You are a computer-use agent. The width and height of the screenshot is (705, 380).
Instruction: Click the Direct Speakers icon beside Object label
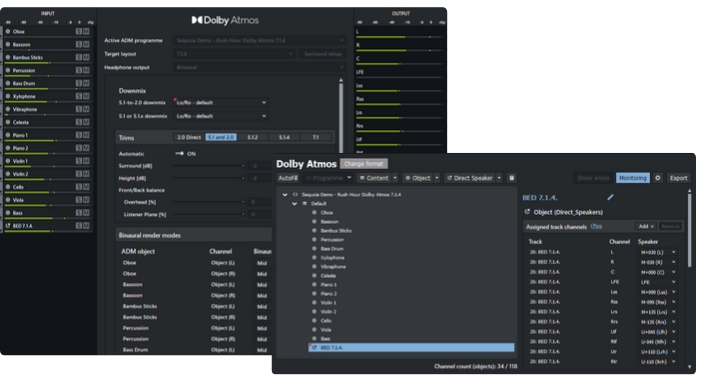point(527,212)
